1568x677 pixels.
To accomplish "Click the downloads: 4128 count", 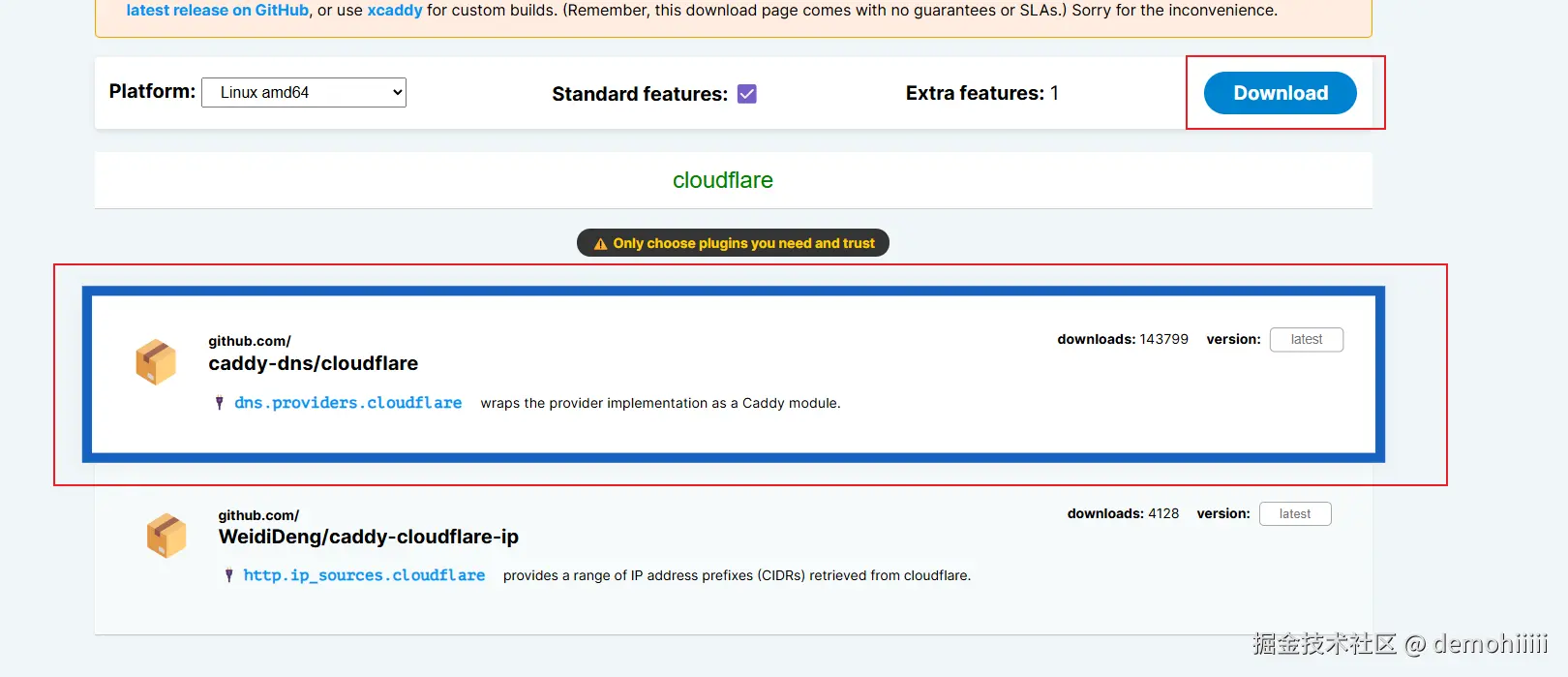I will [x=1123, y=513].
